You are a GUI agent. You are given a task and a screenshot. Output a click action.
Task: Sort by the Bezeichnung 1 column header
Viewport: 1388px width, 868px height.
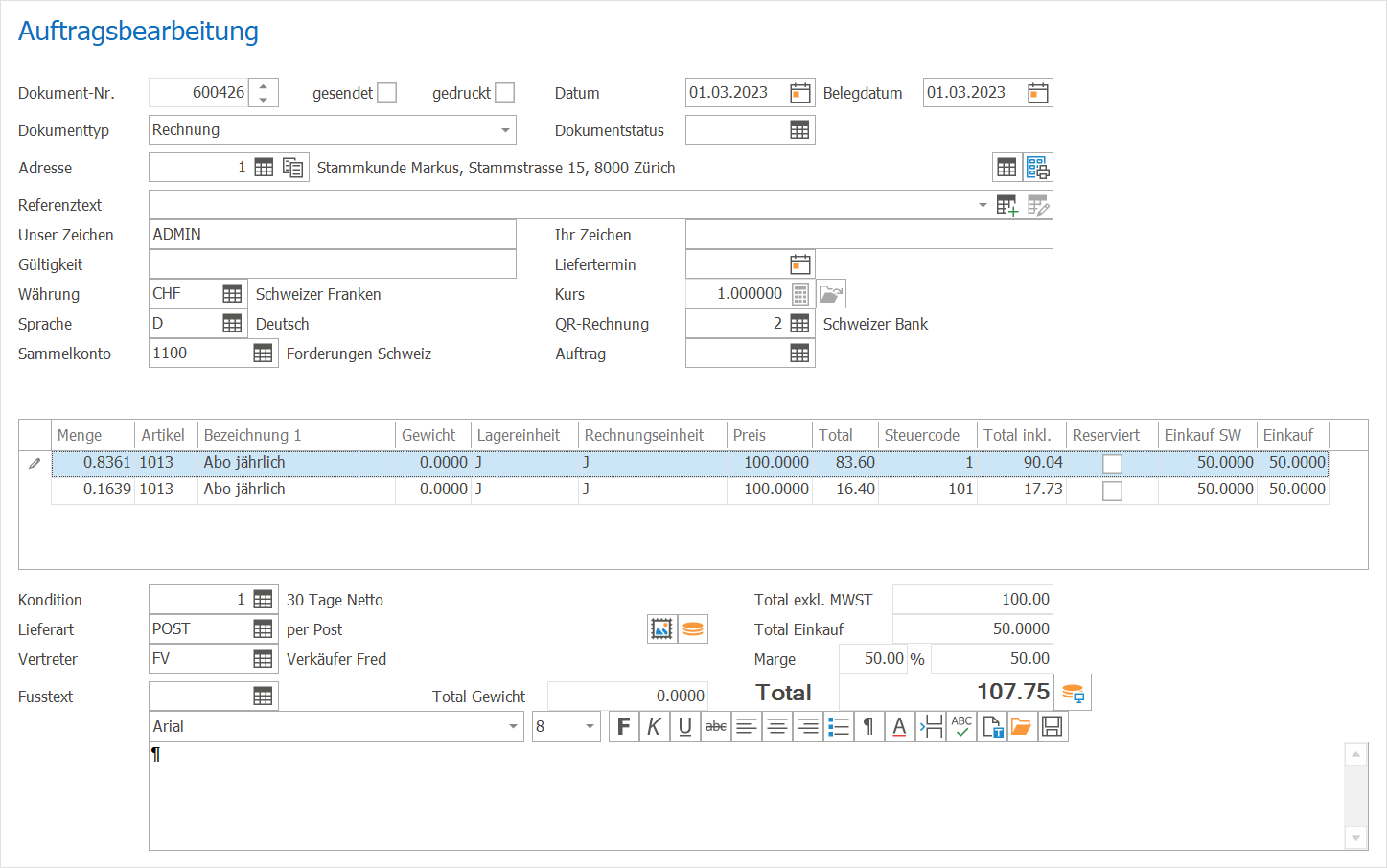click(x=296, y=435)
